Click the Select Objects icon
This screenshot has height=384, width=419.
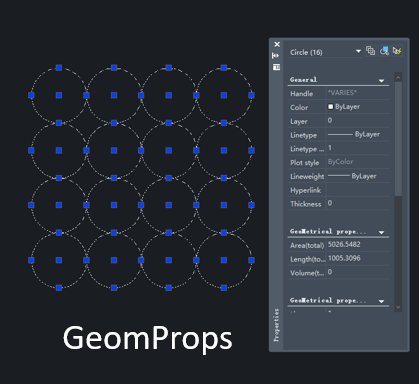(384, 51)
